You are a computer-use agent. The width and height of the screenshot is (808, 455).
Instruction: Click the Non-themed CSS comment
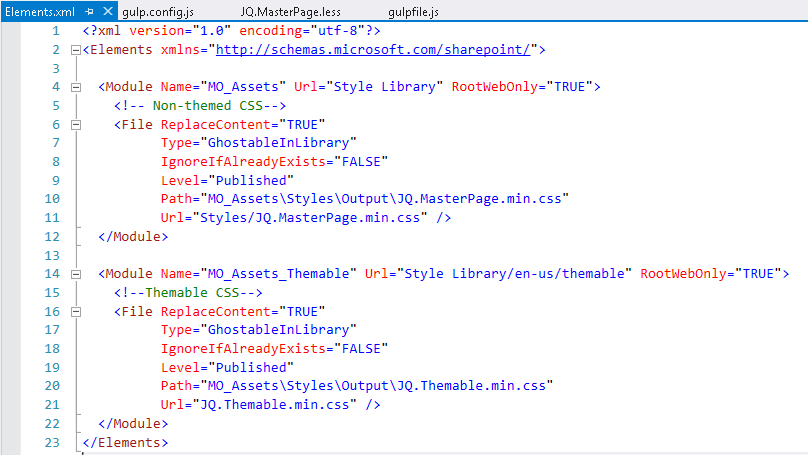point(200,106)
